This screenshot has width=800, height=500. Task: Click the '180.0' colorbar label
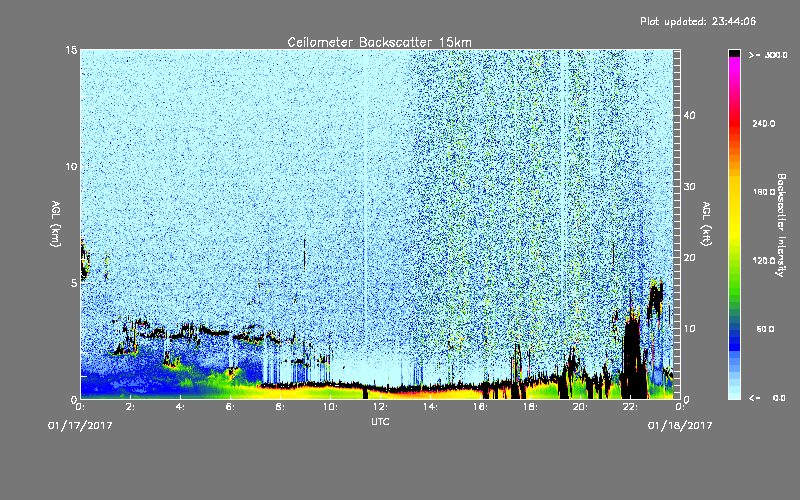[764, 192]
